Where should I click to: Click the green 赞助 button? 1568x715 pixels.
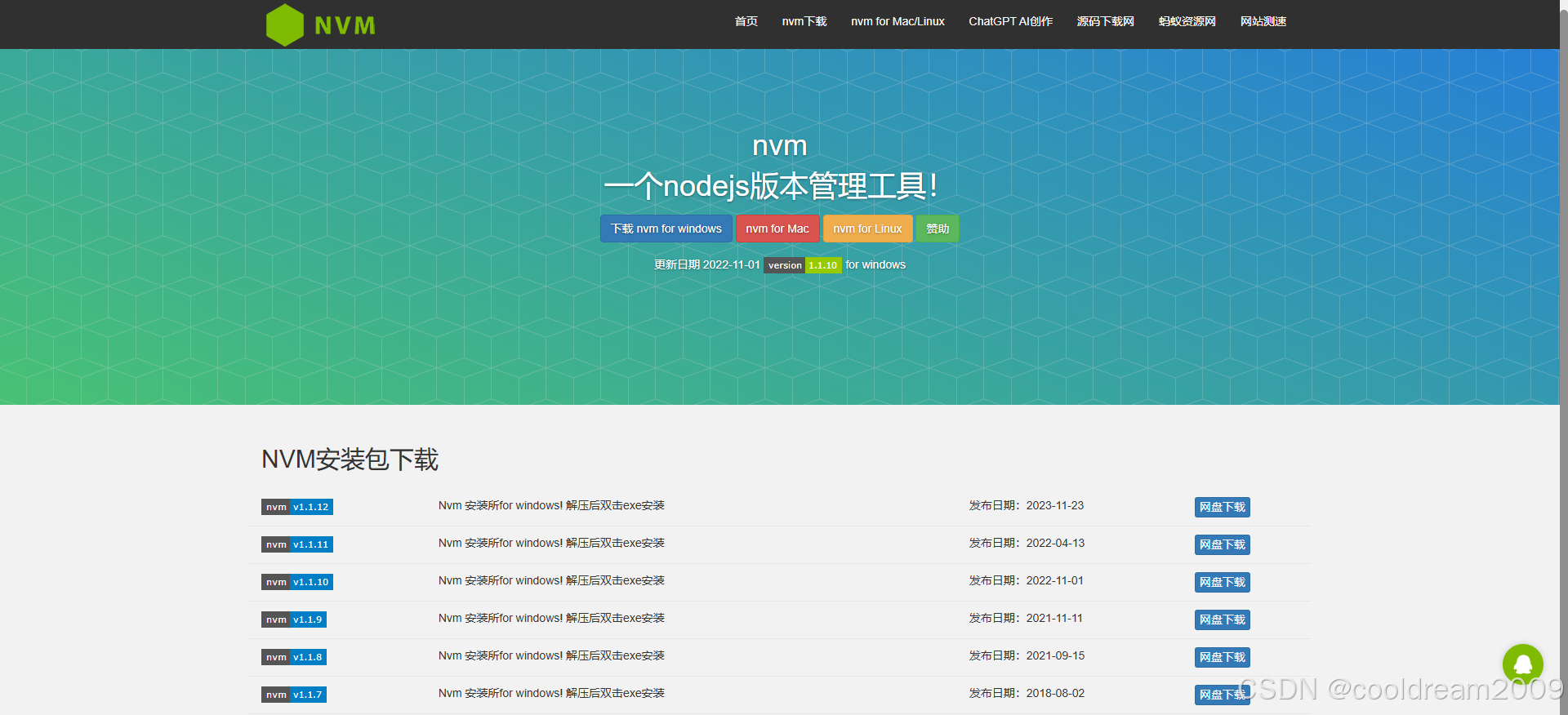(938, 229)
